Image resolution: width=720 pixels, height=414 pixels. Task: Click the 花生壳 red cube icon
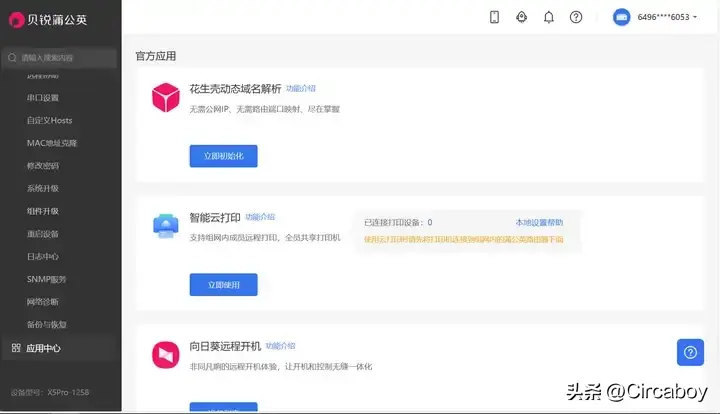(x=165, y=97)
